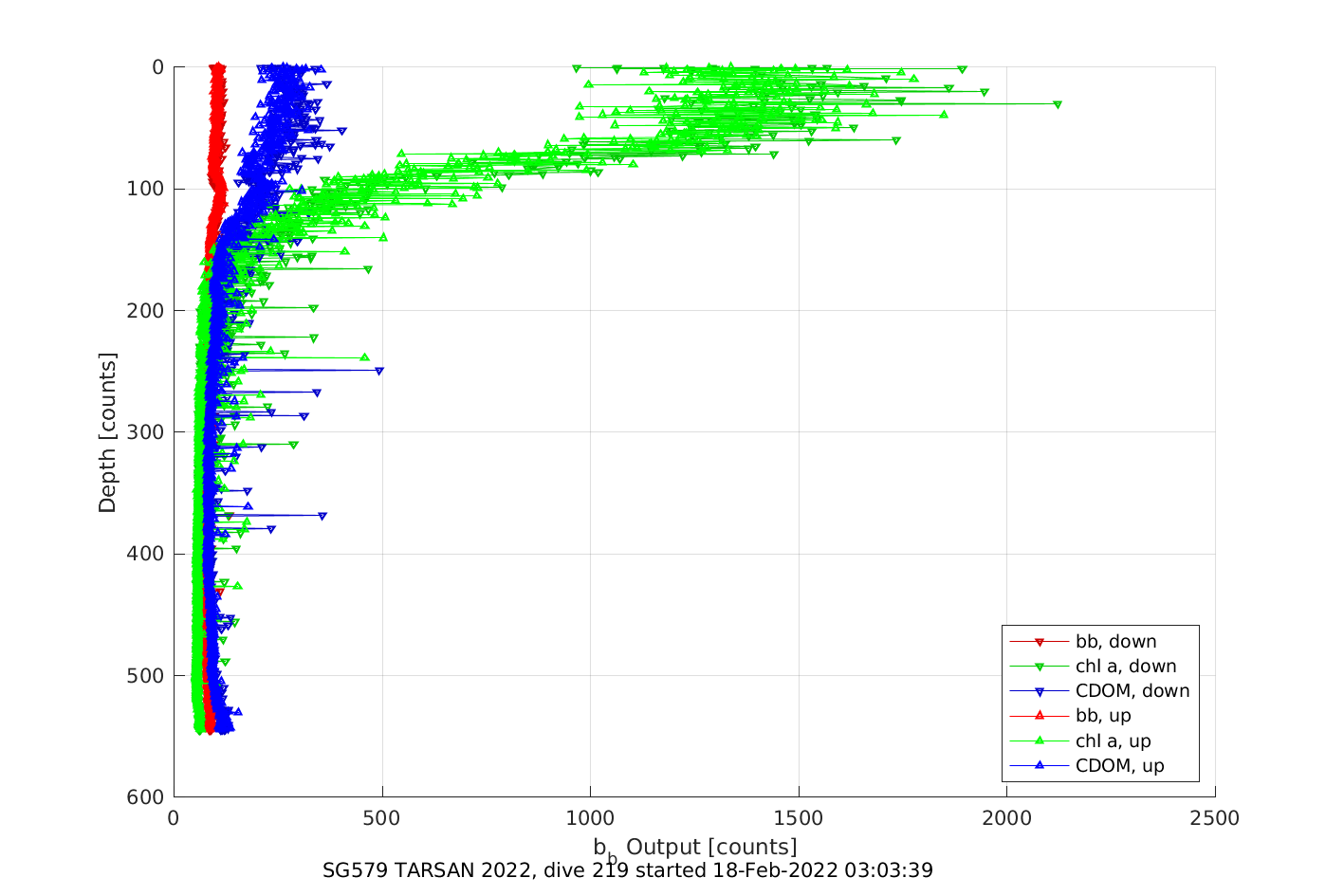Image resolution: width=1344 pixels, height=896 pixels.
Task: Click the rightmost green chl a data point
Action: tap(1057, 104)
